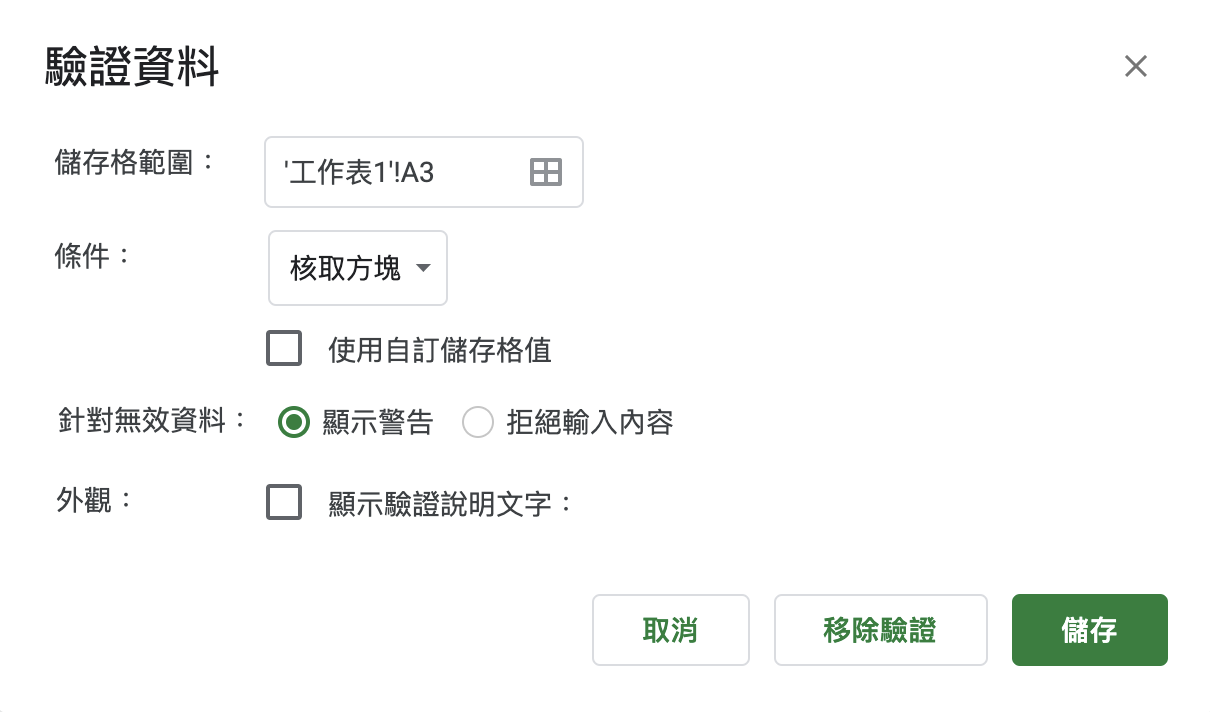Click 取消 to cancel validation
This screenshot has height=712, width=1210.
pyautogui.click(x=670, y=630)
